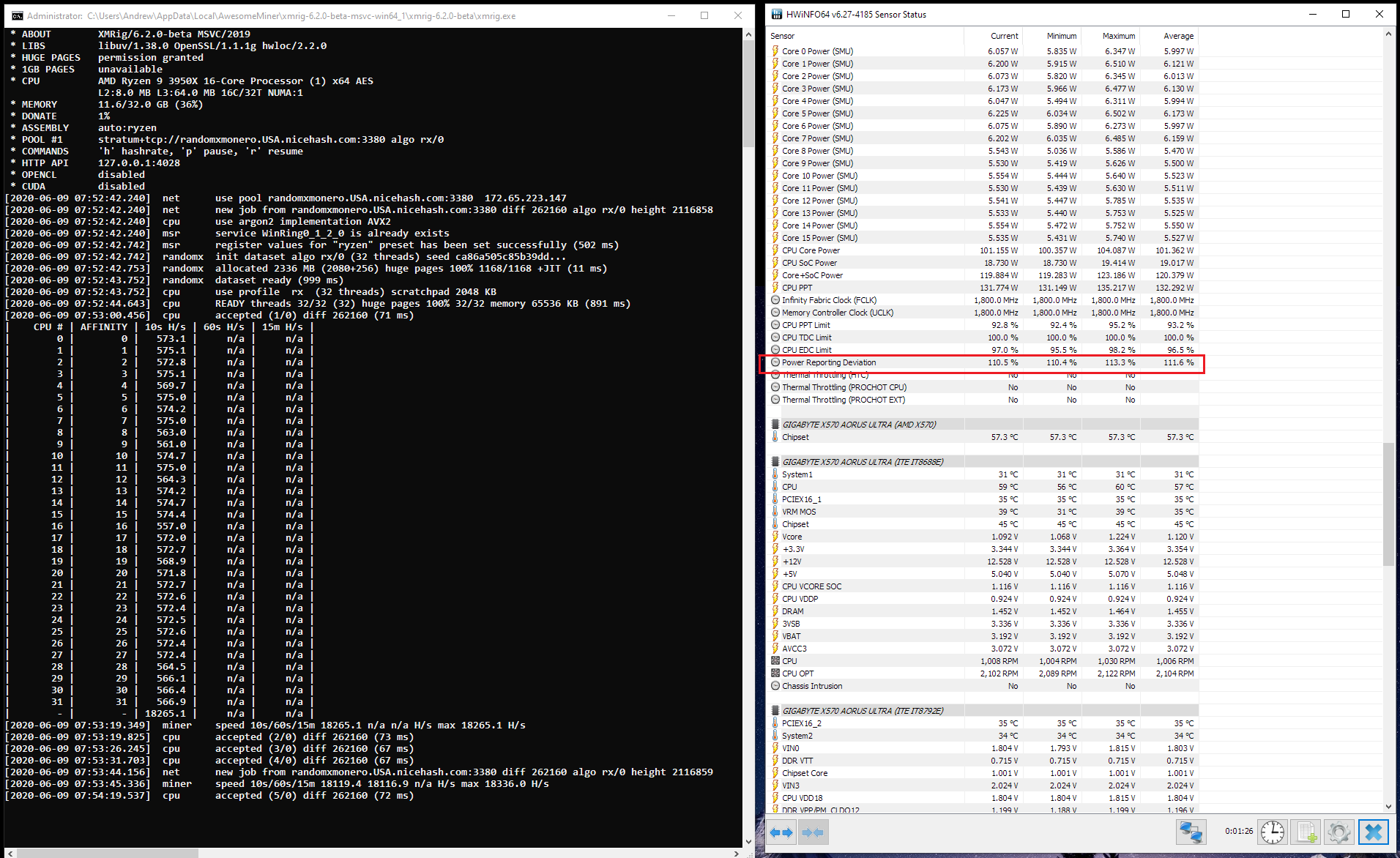Click the GIGABYTE X570 AORUS ULTRA (ITE IT8792E) group
Screen dimensions: 1400x858
(863, 711)
